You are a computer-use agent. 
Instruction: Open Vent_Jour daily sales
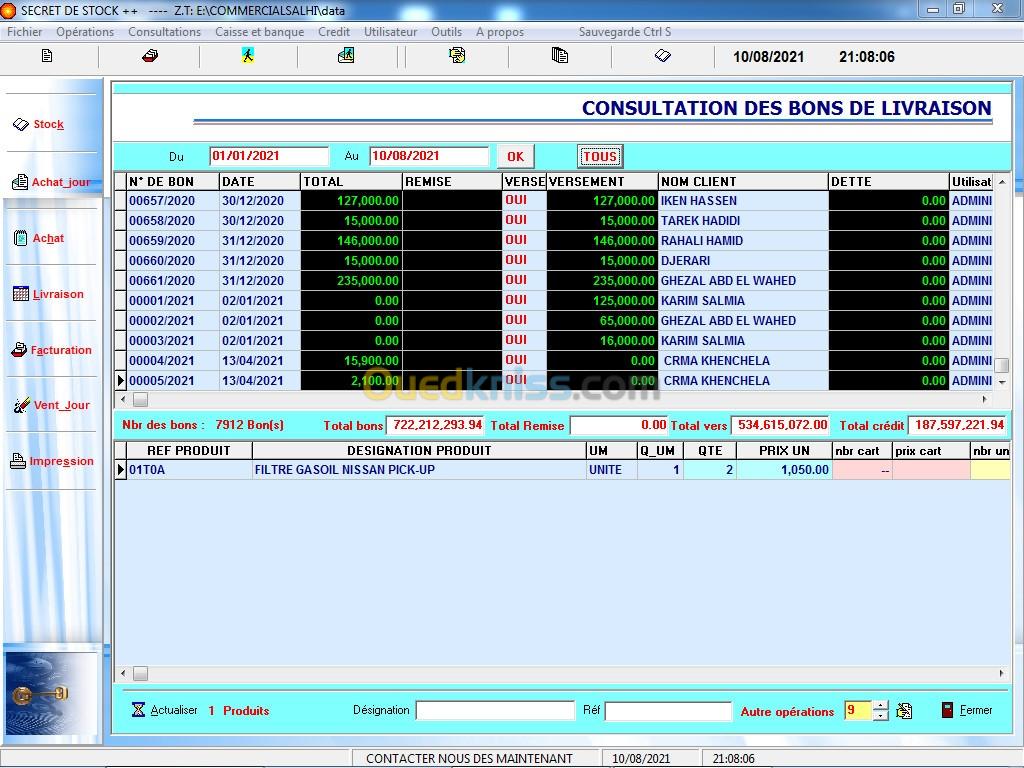point(59,405)
